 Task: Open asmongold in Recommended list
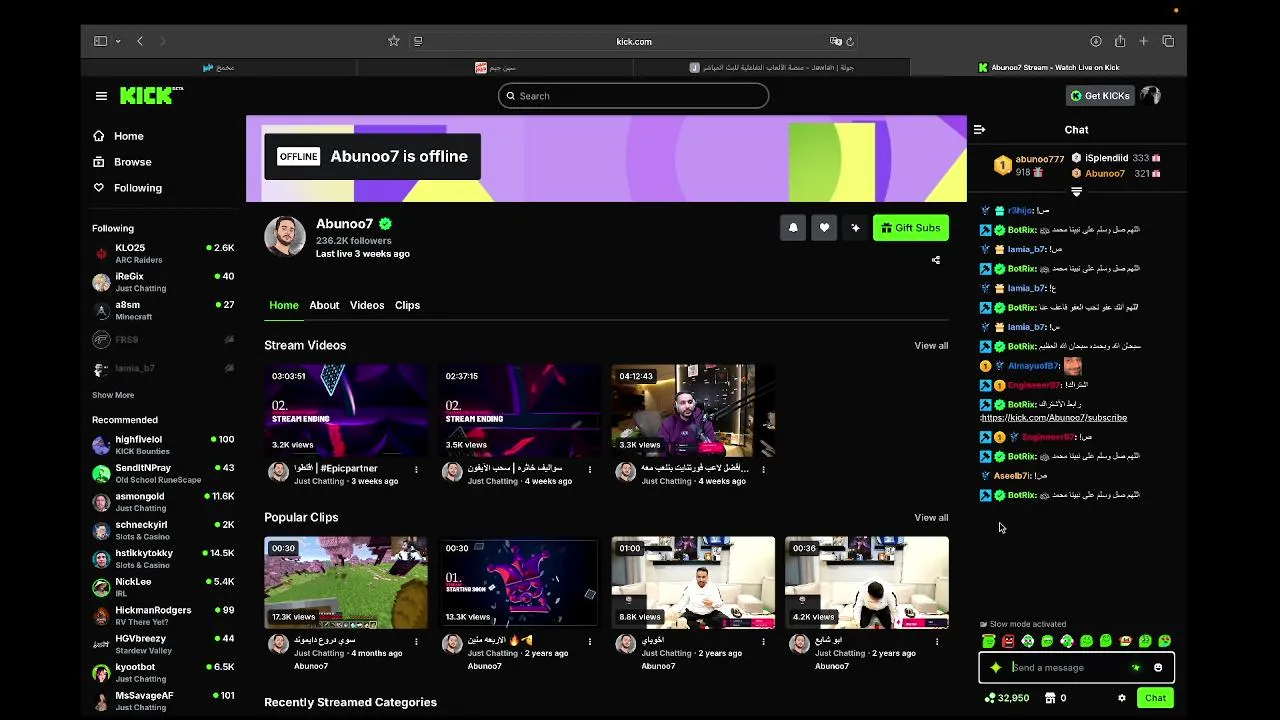165,502
